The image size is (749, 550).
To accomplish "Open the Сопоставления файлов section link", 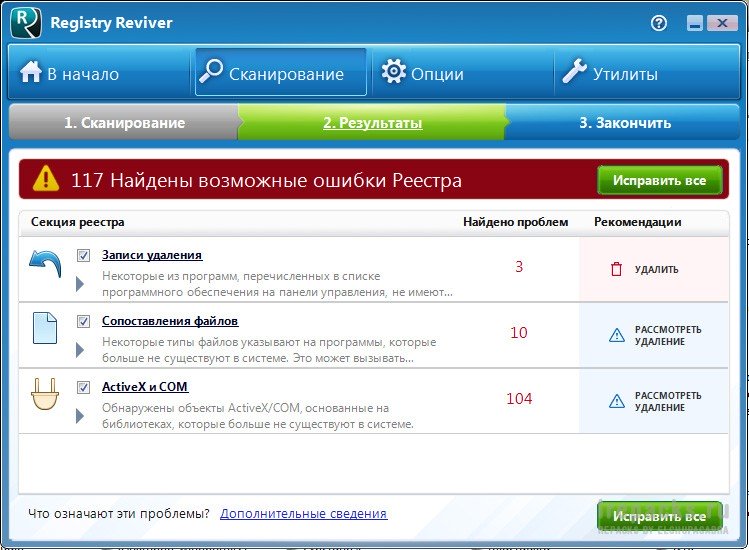I will (170, 321).
